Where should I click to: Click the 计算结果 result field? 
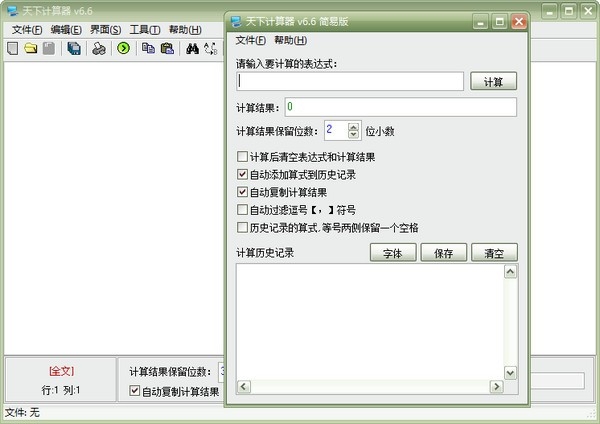(401, 107)
